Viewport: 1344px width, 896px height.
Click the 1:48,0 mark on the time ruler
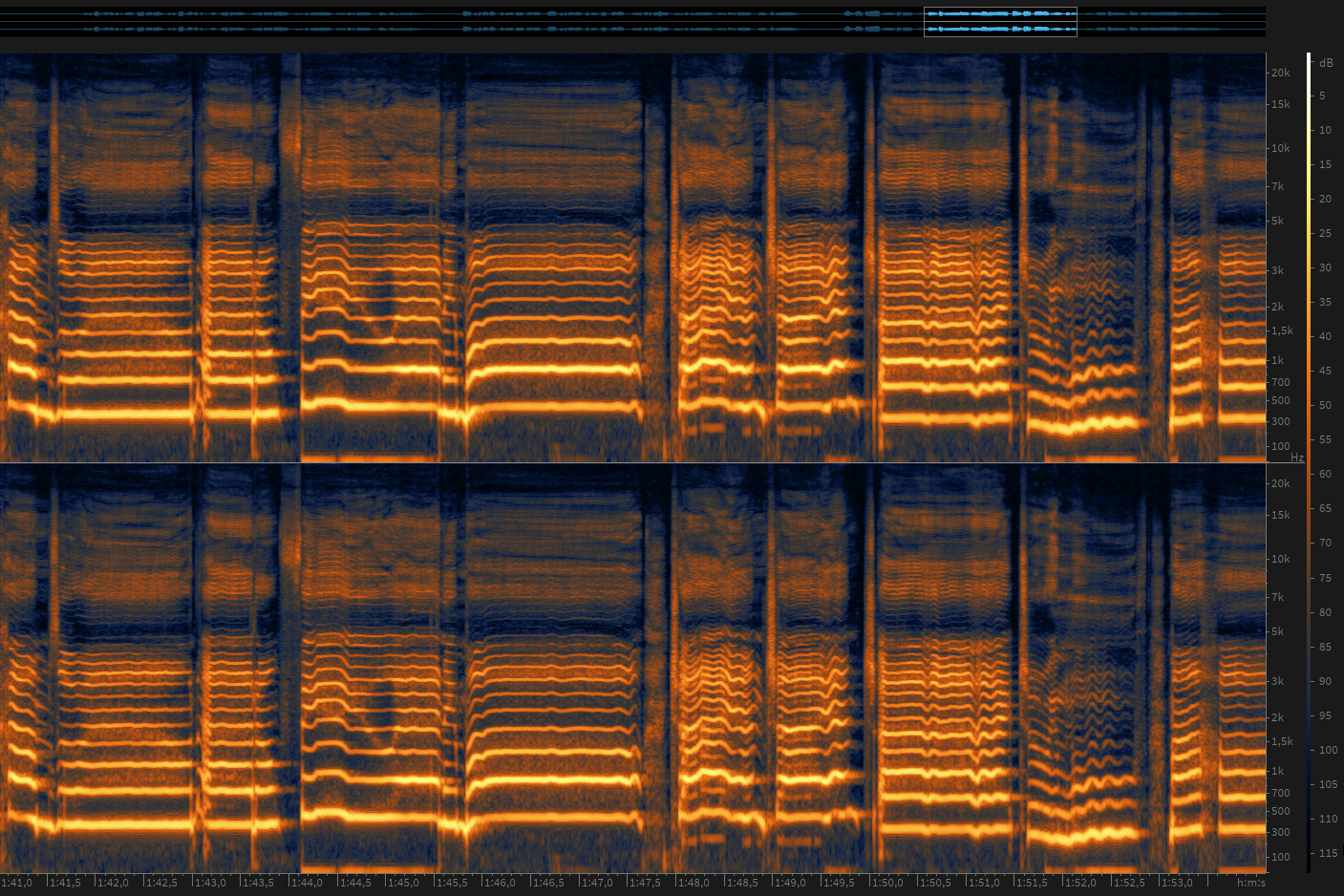[693, 883]
